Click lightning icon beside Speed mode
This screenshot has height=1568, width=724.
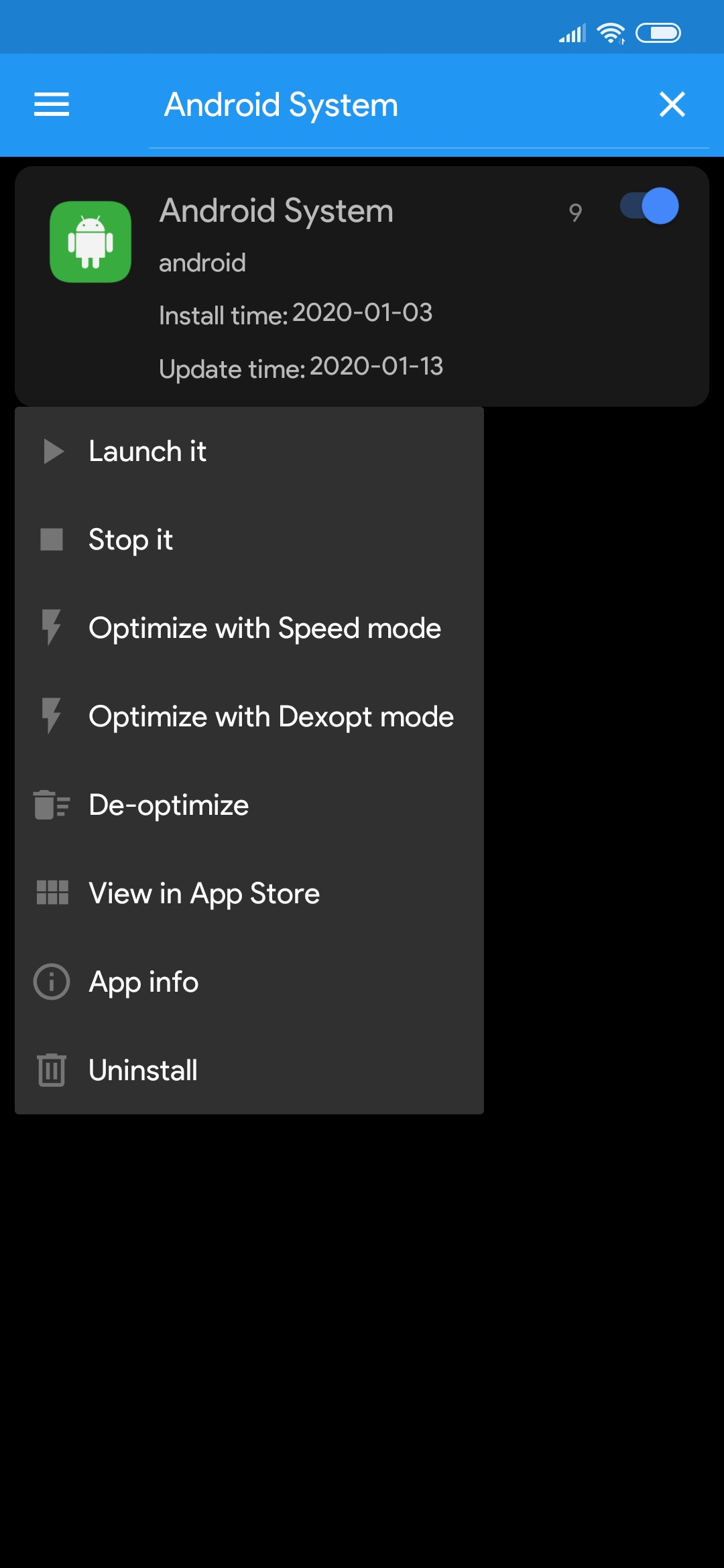[x=51, y=627]
